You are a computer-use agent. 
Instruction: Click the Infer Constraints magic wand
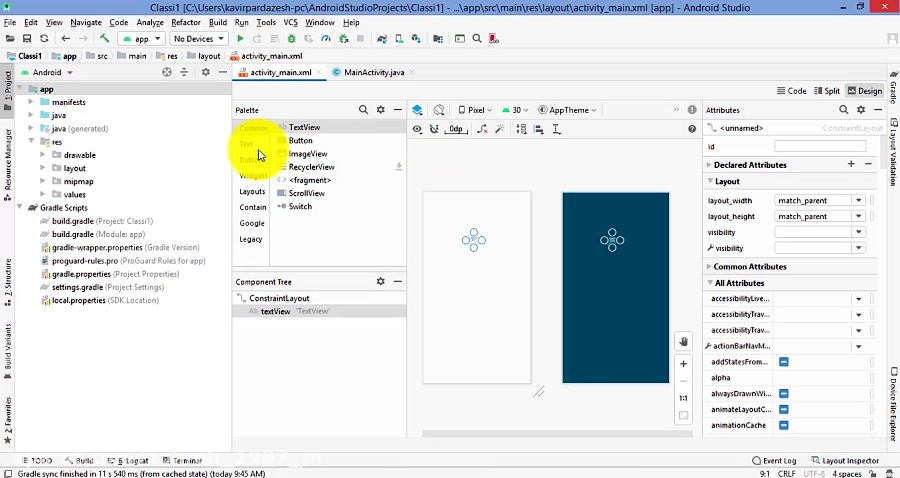coord(499,129)
